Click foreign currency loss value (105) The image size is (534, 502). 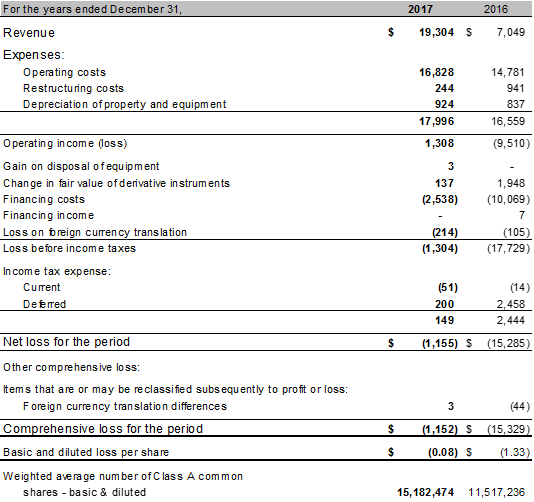[517, 232]
